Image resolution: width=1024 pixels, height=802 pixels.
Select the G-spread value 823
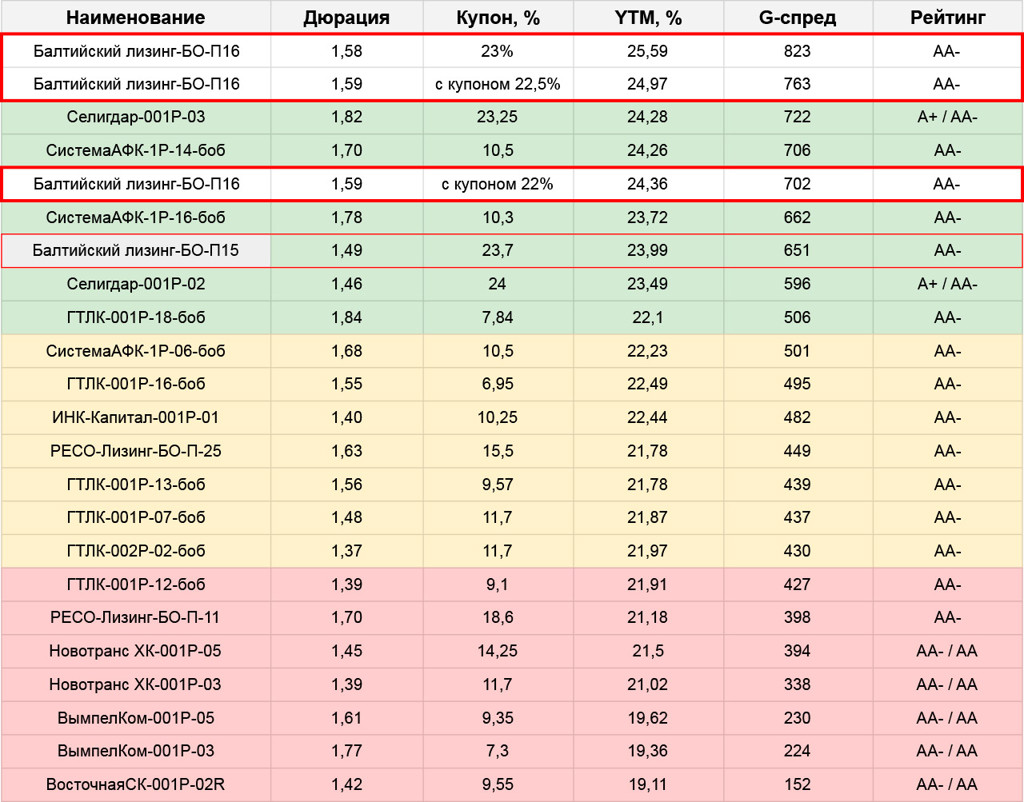click(x=797, y=50)
